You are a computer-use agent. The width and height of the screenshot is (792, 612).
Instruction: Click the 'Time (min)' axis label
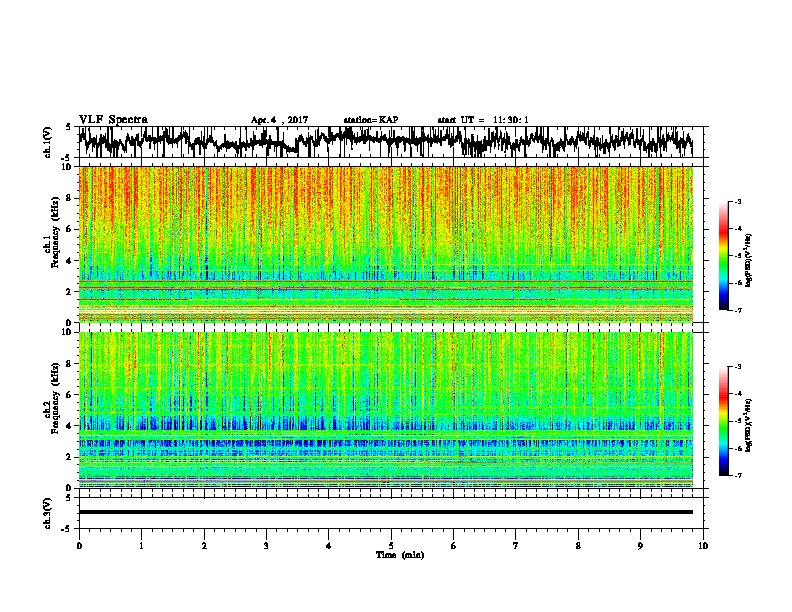pyautogui.click(x=400, y=555)
